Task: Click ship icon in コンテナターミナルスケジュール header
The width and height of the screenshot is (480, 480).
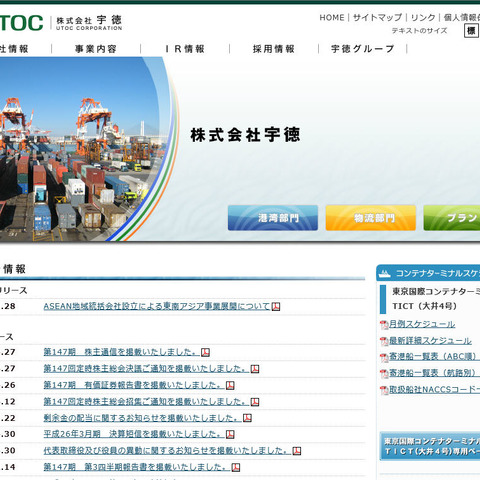Action: click(x=385, y=274)
